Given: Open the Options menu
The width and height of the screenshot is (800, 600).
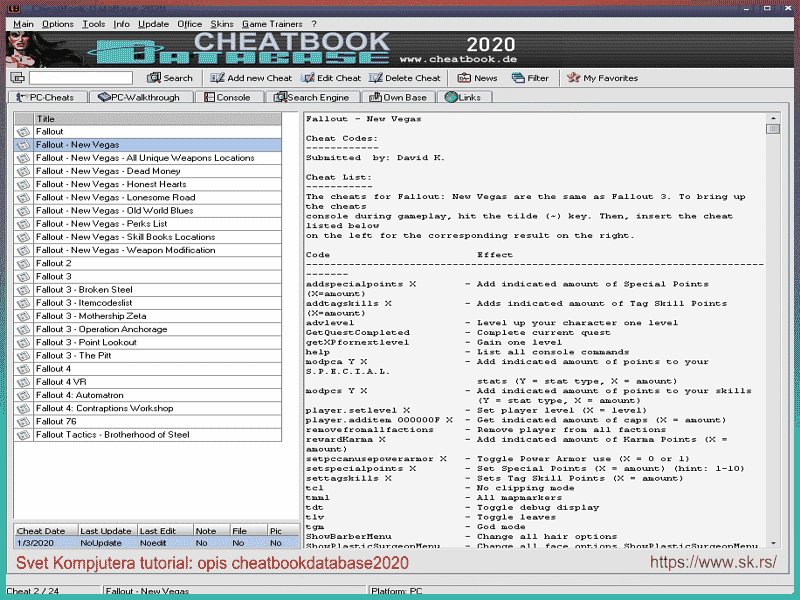Looking at the screenshot, I should coord(58,24).
